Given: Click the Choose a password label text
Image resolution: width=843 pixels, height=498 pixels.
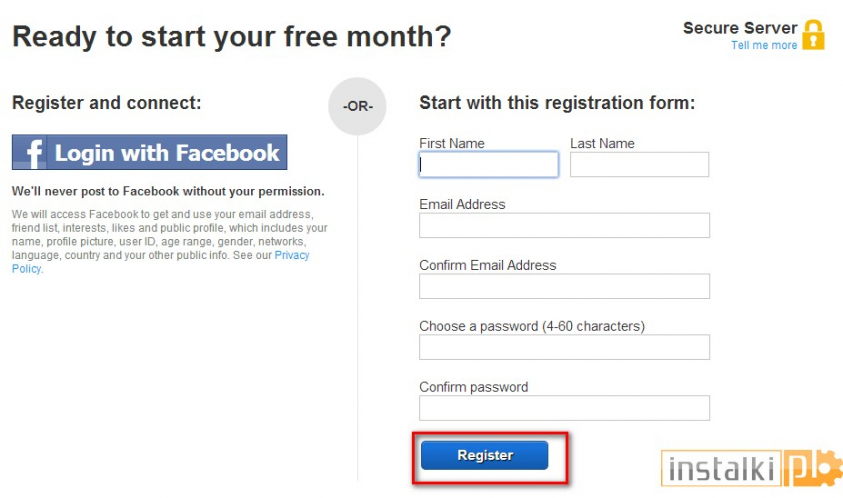Looking at the screenshot, I should 532,326.
